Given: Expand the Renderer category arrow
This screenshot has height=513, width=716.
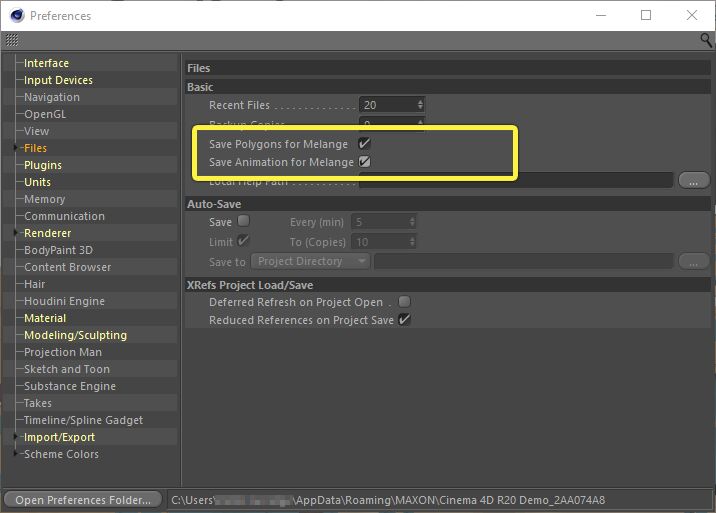Looking at the screenshot, I should [x=16, y=233].
